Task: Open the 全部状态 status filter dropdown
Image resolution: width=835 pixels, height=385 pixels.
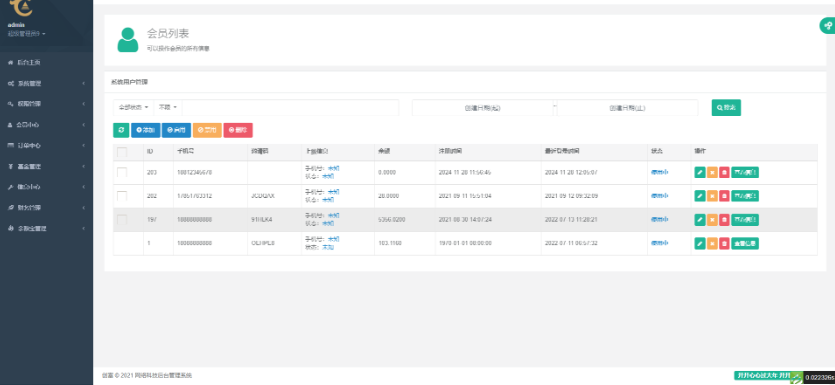Action: [x=133, y=108]
